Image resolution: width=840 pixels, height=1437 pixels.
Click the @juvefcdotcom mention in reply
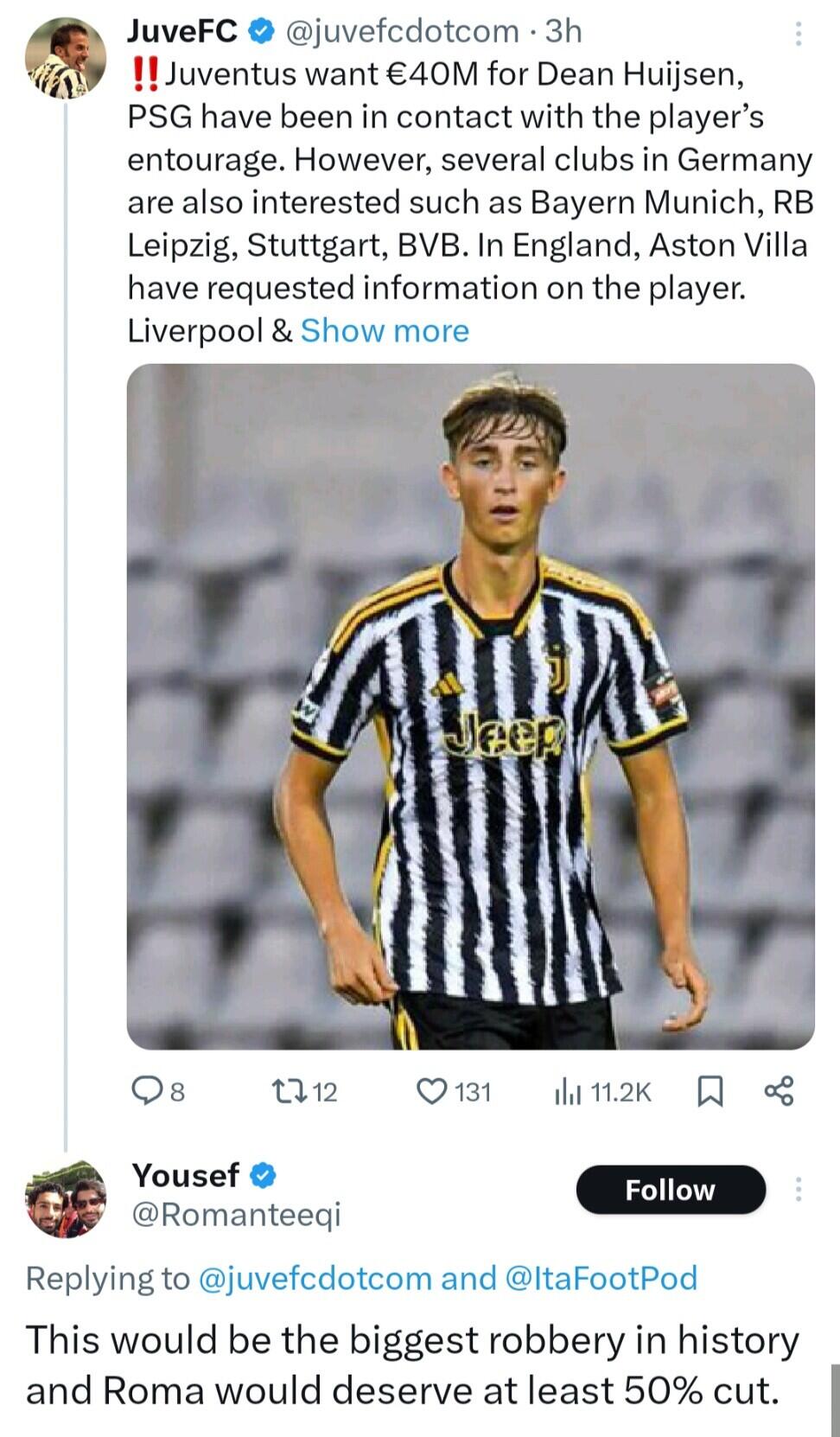[315, 1278]
